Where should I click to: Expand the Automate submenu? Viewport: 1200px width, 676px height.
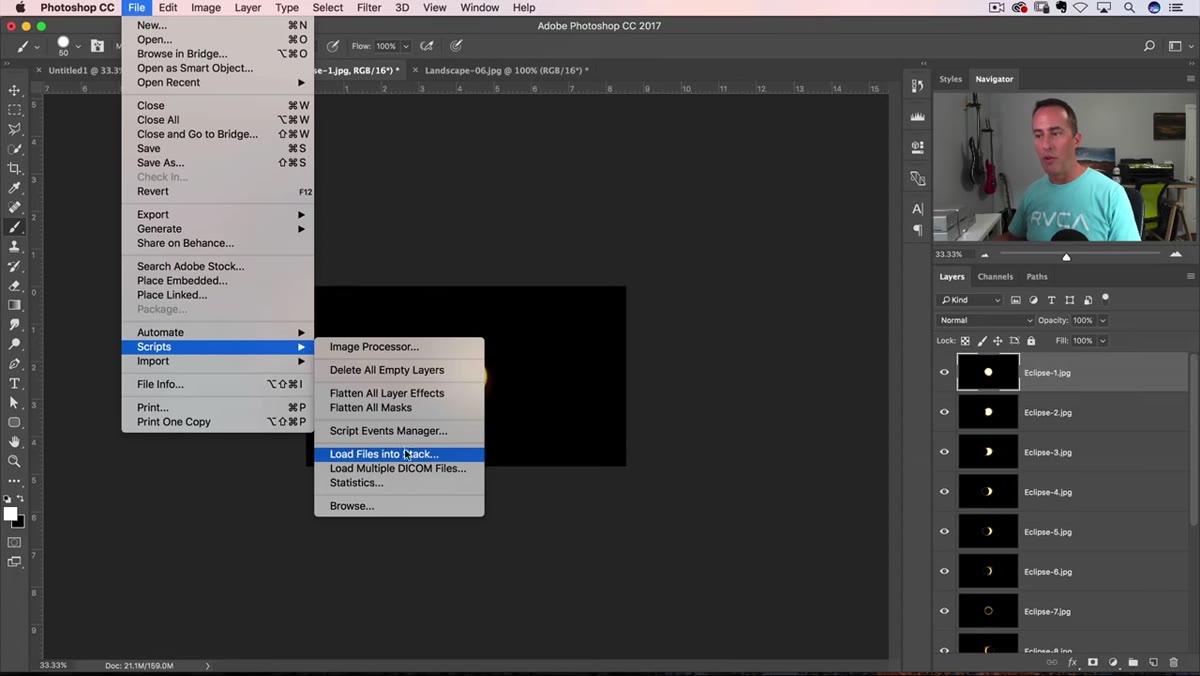click(x=218, y=332)
